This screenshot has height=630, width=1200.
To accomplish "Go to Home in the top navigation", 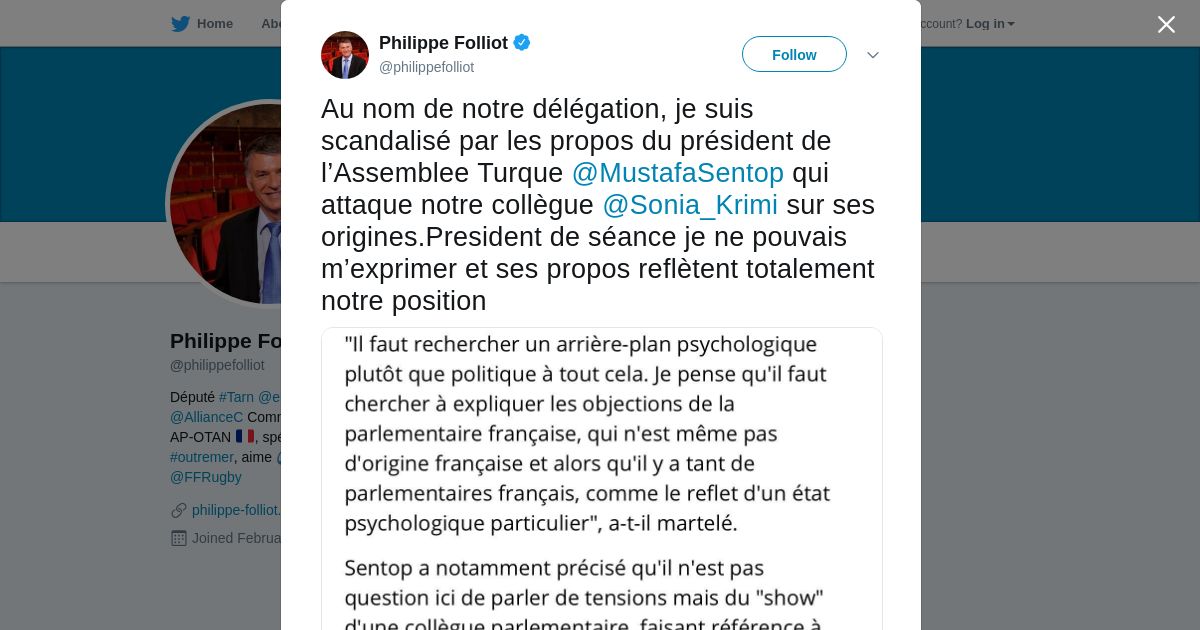I will pyautogui.click(x=214, y=24).
